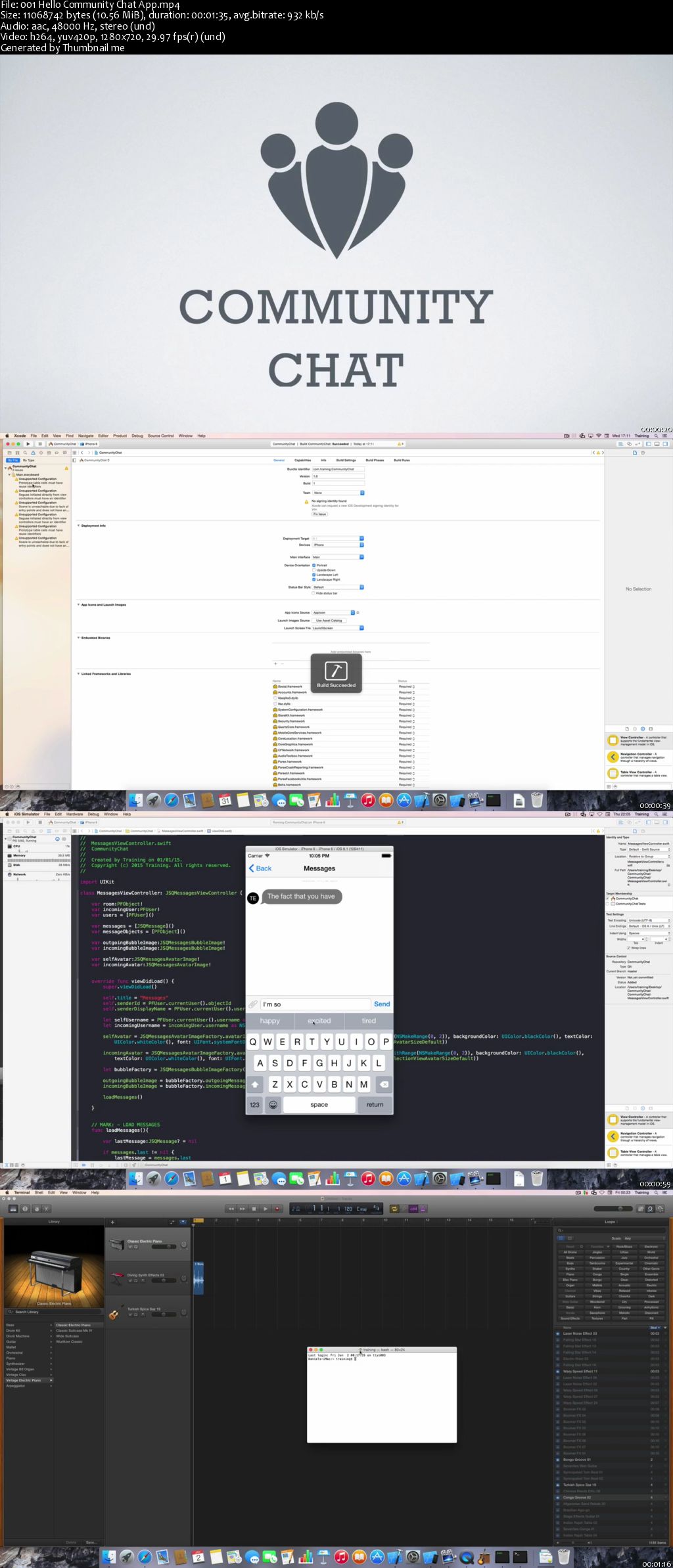Image resolution: width=673 pixels, height=1568 pixels.
Task: Click the TE avatar beside the chat bubble
Action: tap(253, 898)
